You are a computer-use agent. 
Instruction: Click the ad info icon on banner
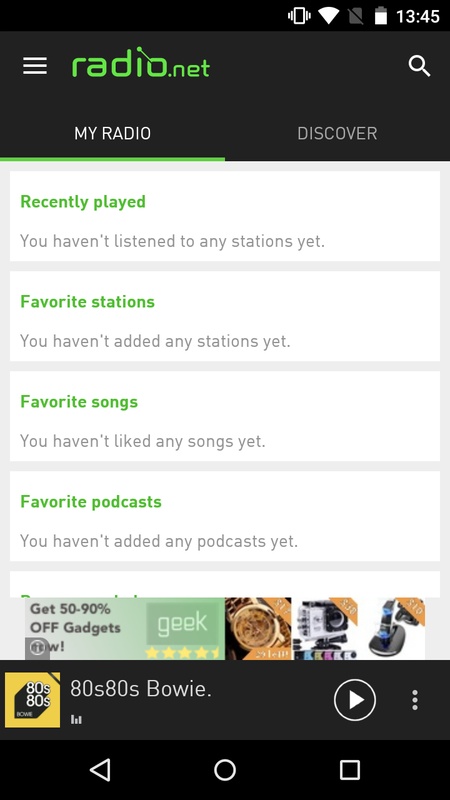pos(37,648)
